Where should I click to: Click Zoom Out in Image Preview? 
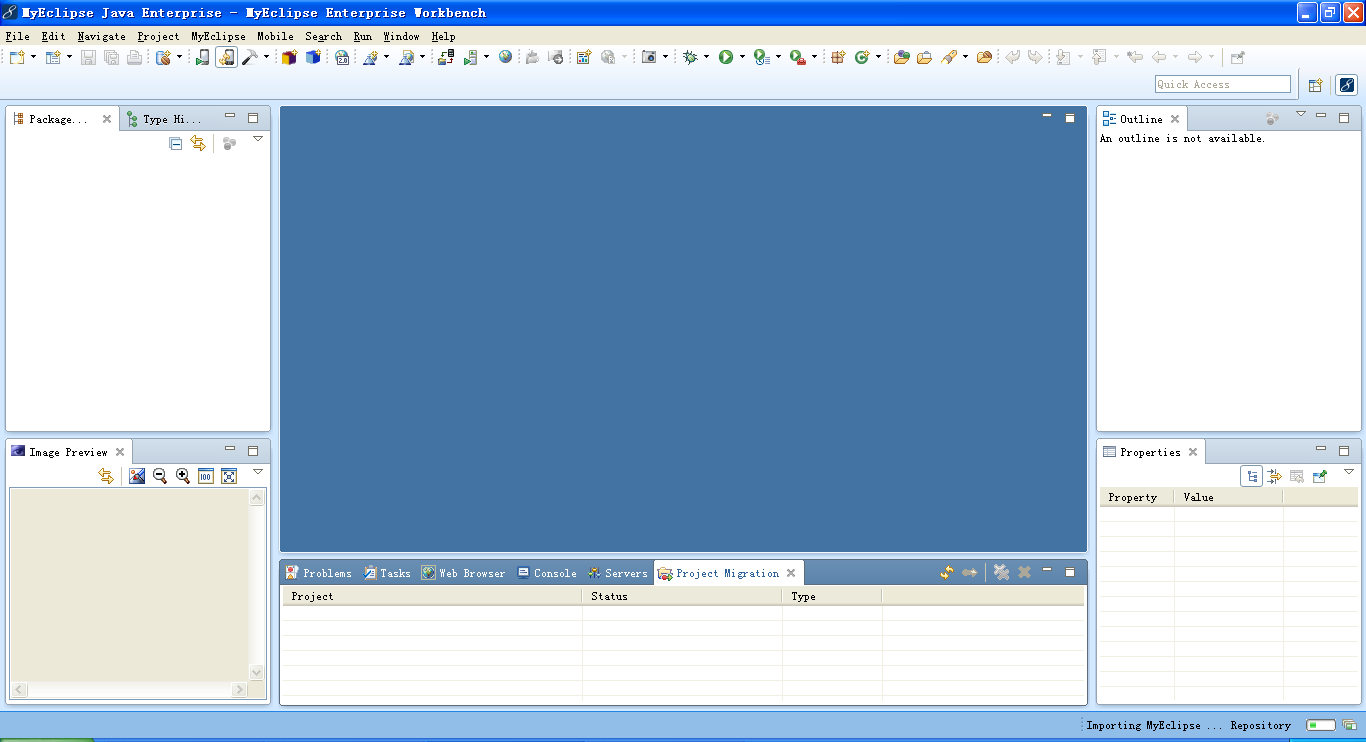[160, 476]
